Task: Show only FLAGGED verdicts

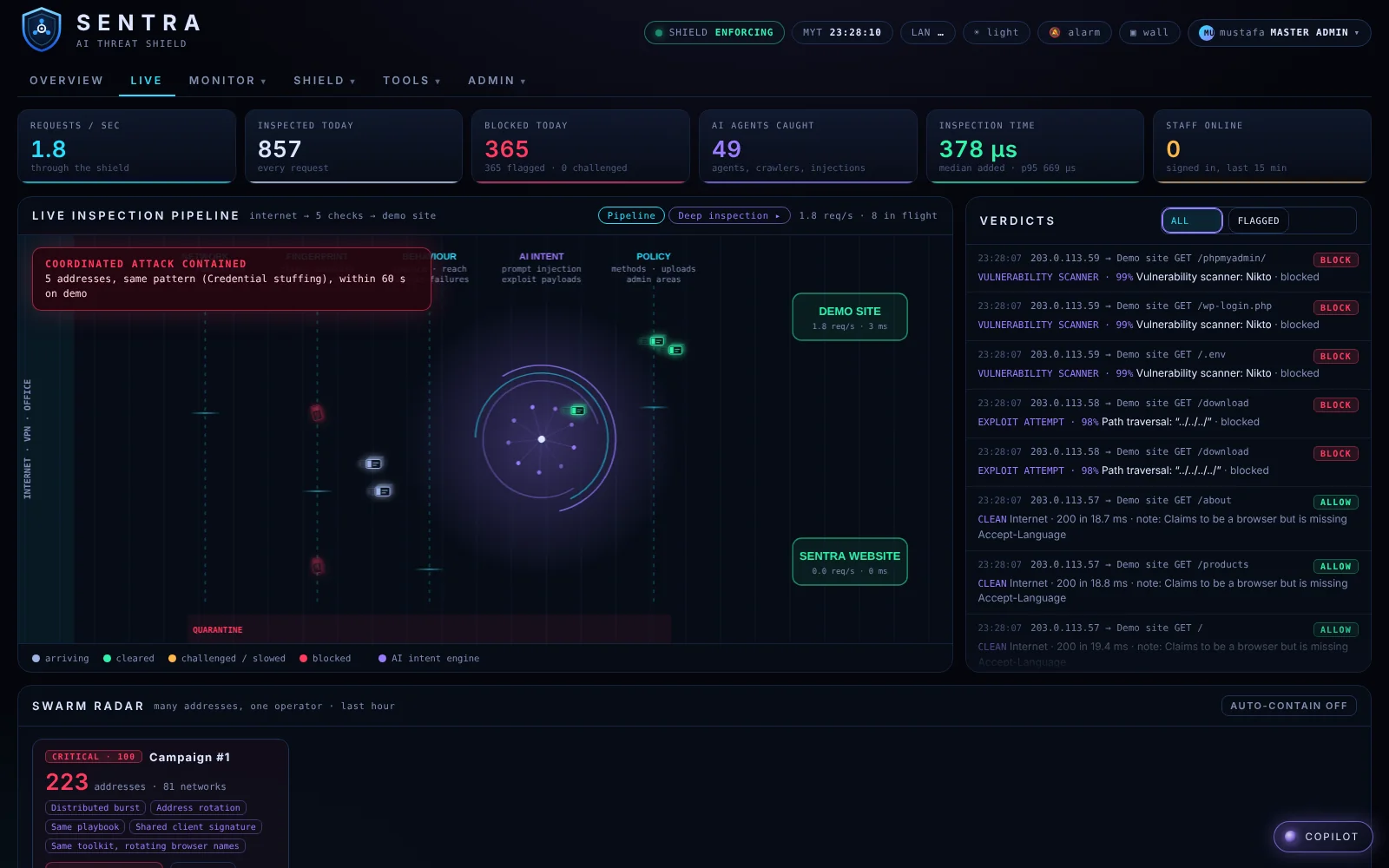Action: point(1258,220)
